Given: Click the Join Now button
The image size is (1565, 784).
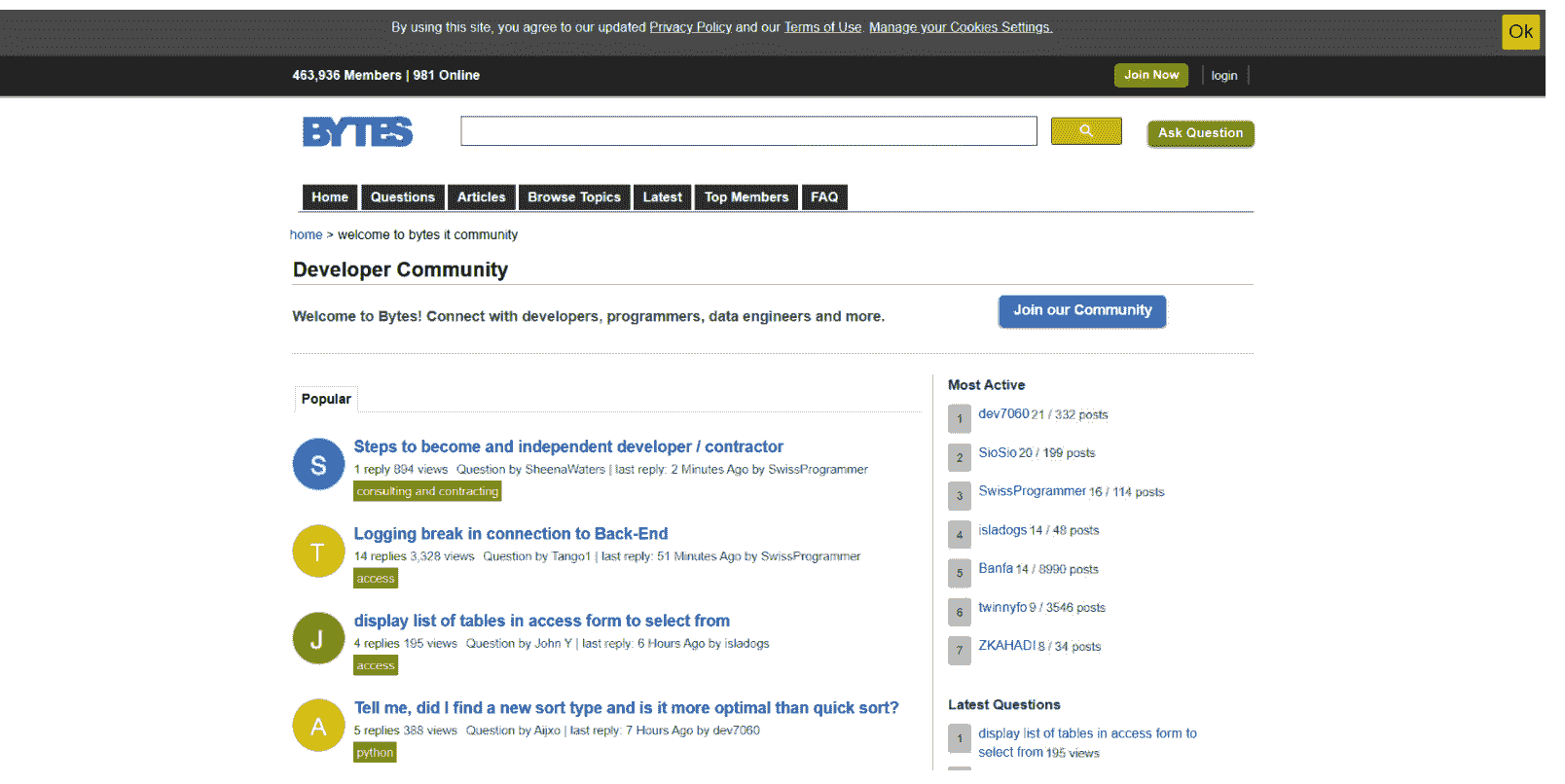Looking at the screenshot, I should (x=1150, y=75).
